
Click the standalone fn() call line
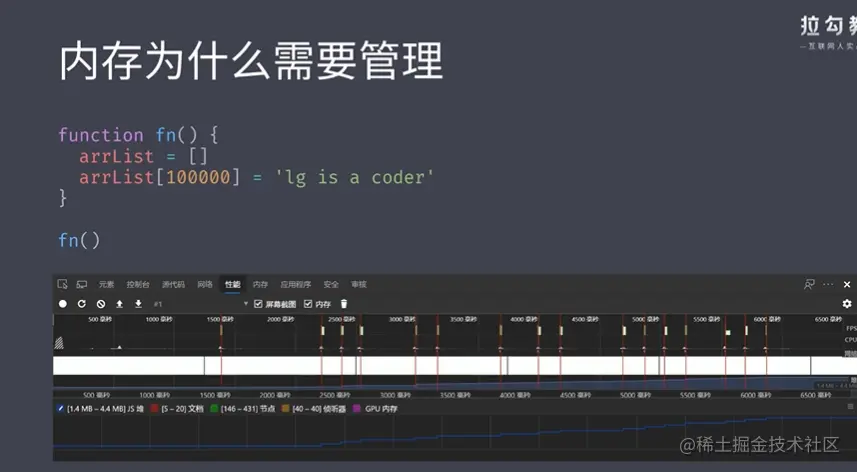pos(79,240)
